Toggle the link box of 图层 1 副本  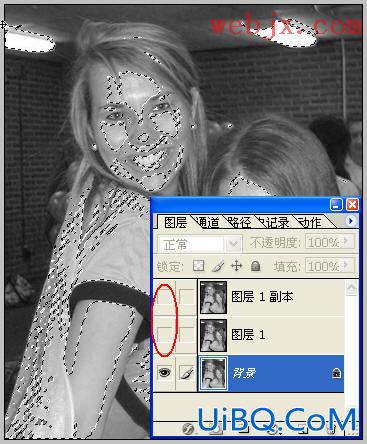pos(186,296)
